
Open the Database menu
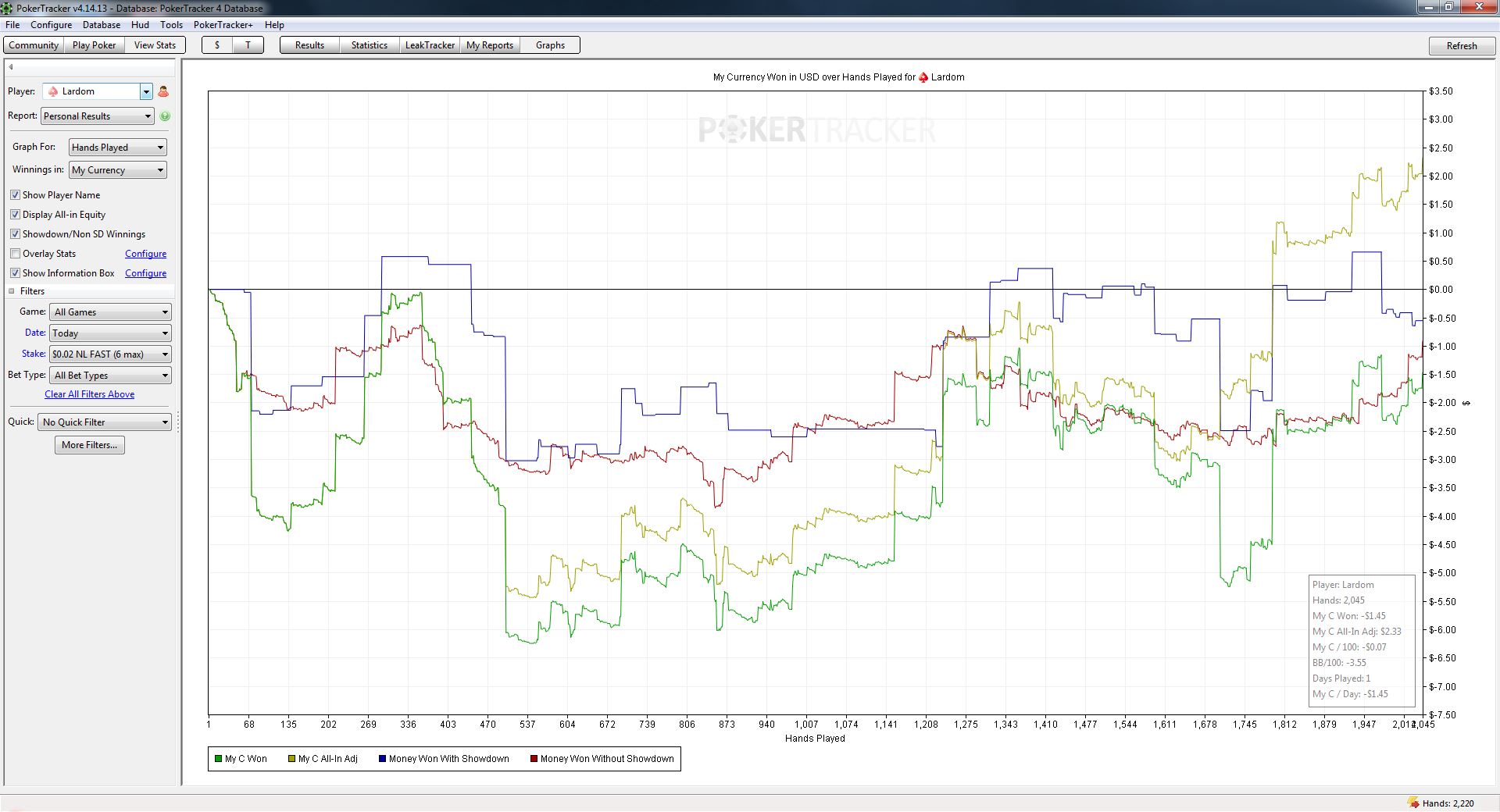pyautogui.click(x=102, y=25)
